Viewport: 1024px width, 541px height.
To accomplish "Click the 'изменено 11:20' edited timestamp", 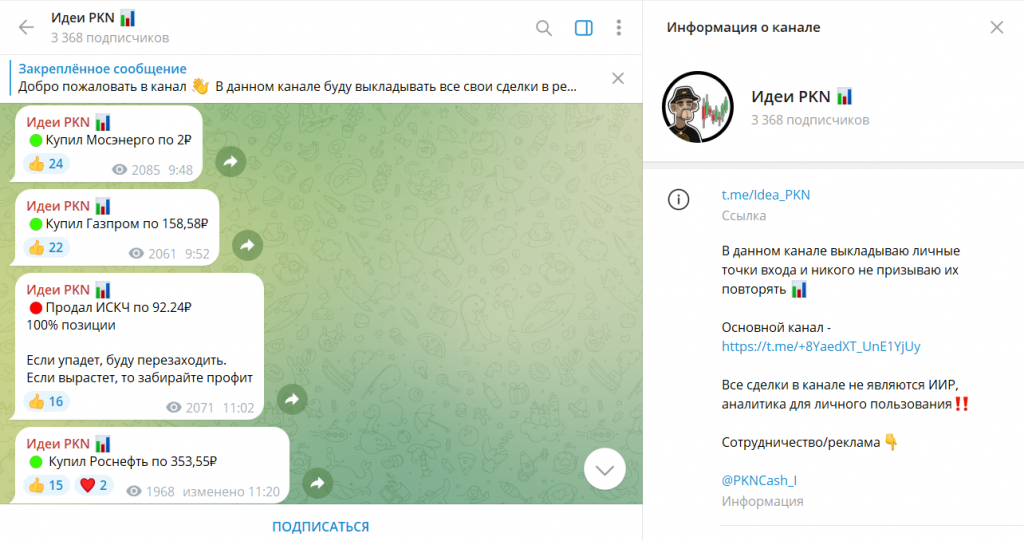I will tap(231, 491).
